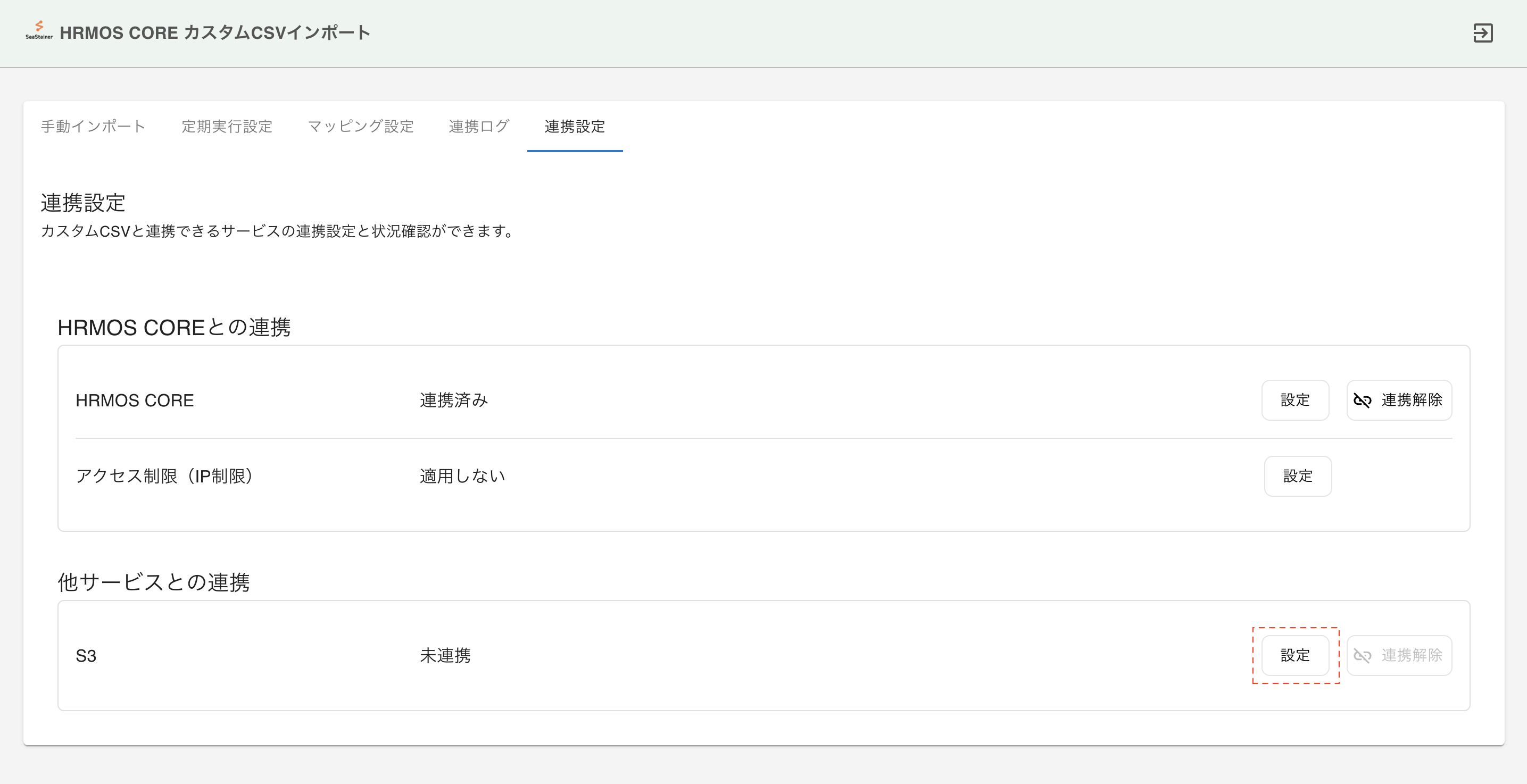Click the 設定 button for S3
Image resolution: width=1527 pixels, height=784 pixels.
pos(1294,655)
